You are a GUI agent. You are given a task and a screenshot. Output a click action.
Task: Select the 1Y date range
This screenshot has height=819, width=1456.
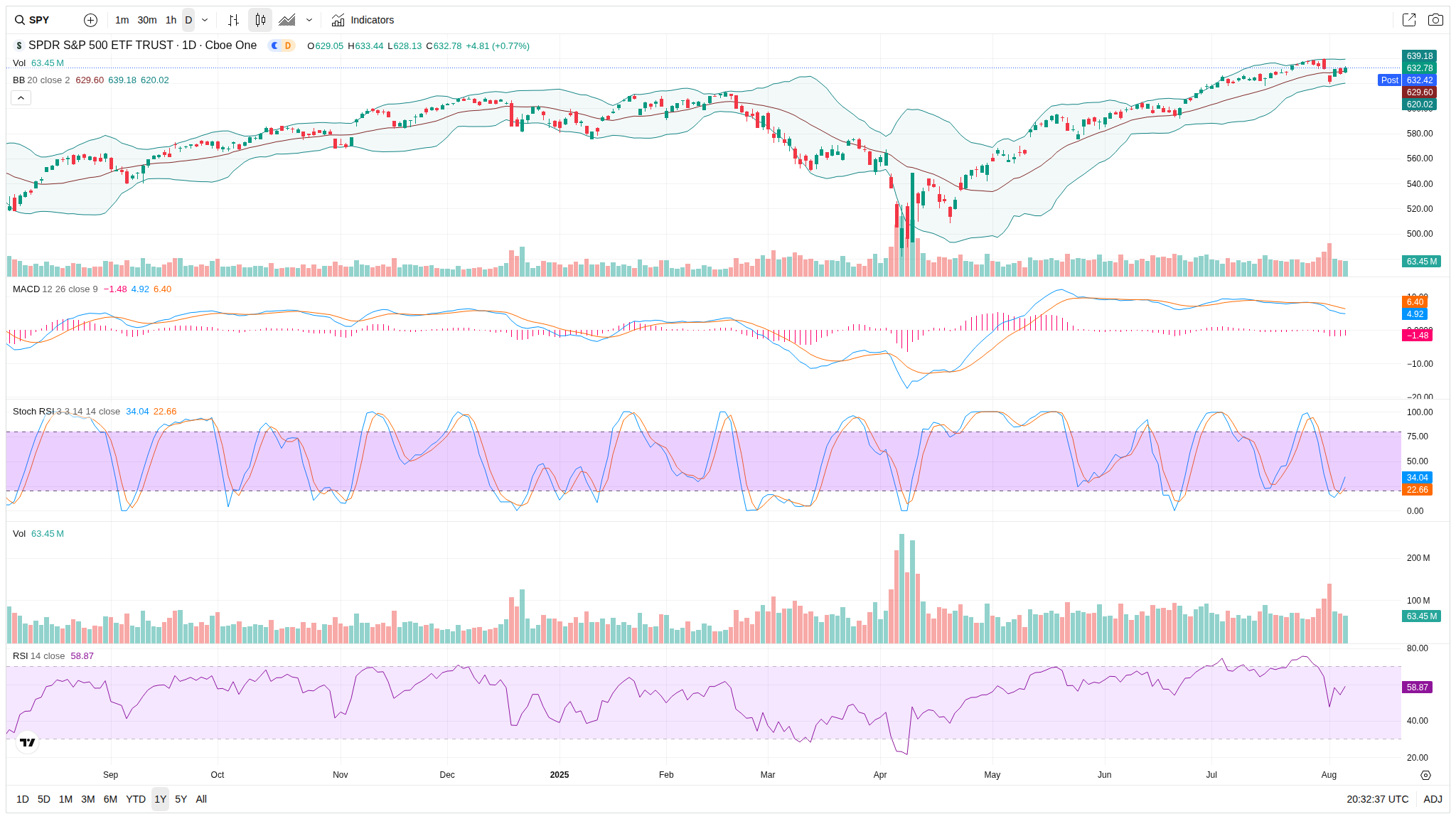pyautogui.click(x=161, y=799)
